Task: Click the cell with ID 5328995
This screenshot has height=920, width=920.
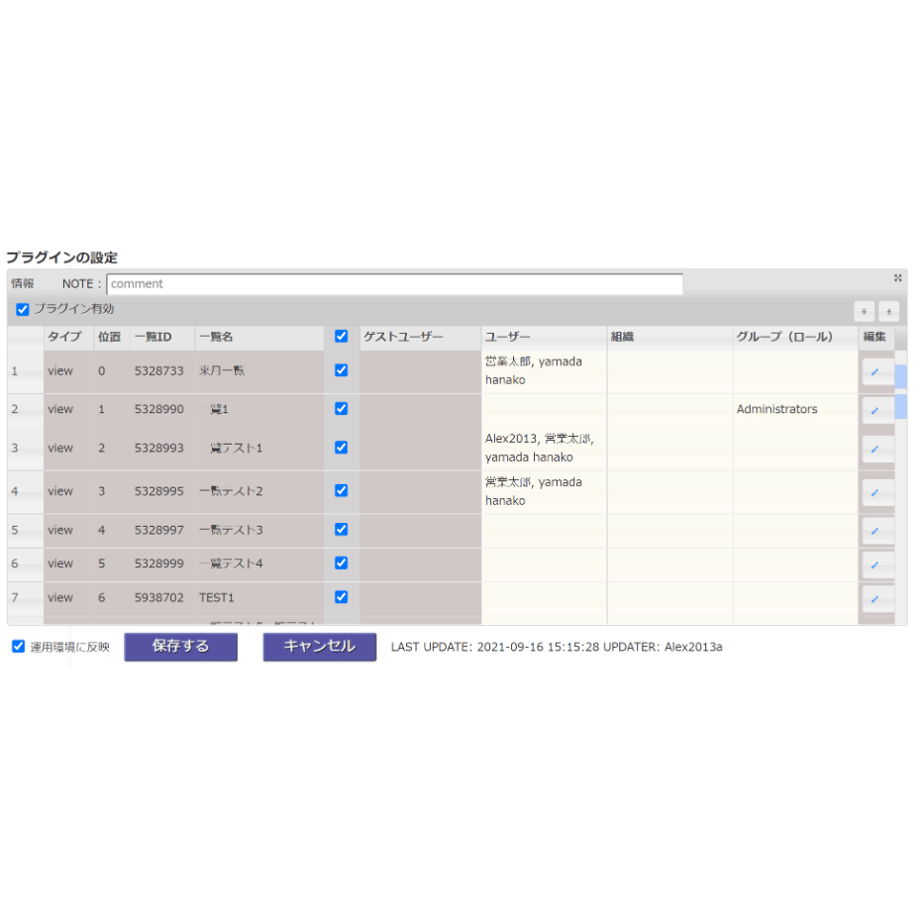Action: (163, 491)
